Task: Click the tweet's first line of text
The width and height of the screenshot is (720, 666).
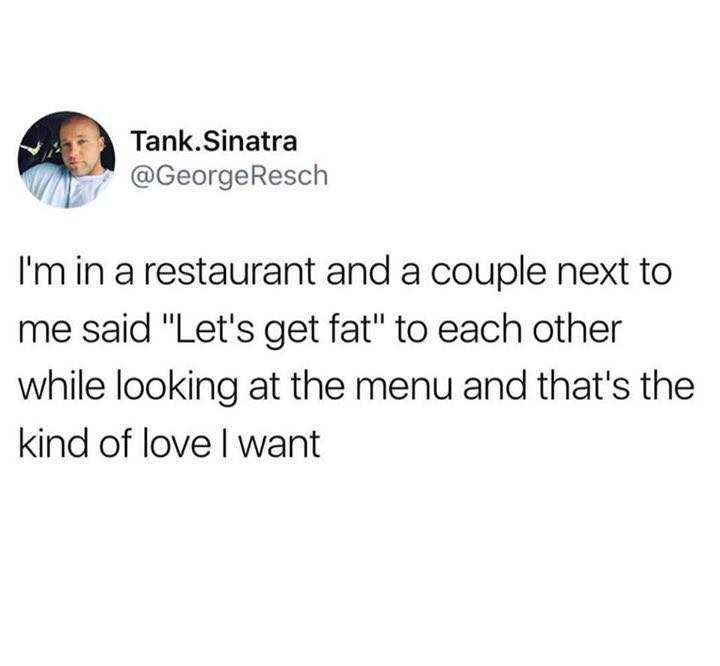Action: 345,273
